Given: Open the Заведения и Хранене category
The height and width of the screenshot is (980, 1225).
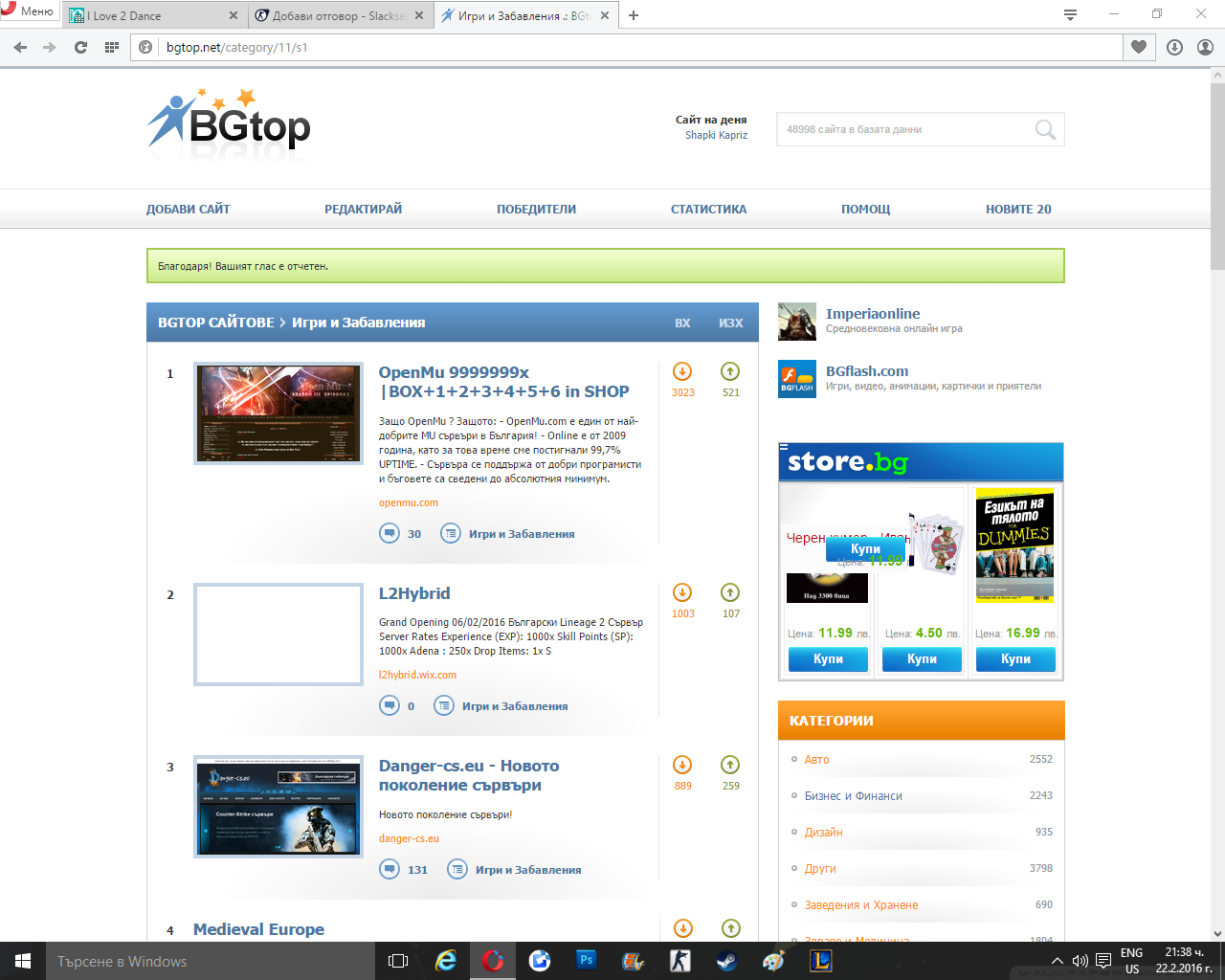Looking at the screenshot, I should tap(861, 904).
